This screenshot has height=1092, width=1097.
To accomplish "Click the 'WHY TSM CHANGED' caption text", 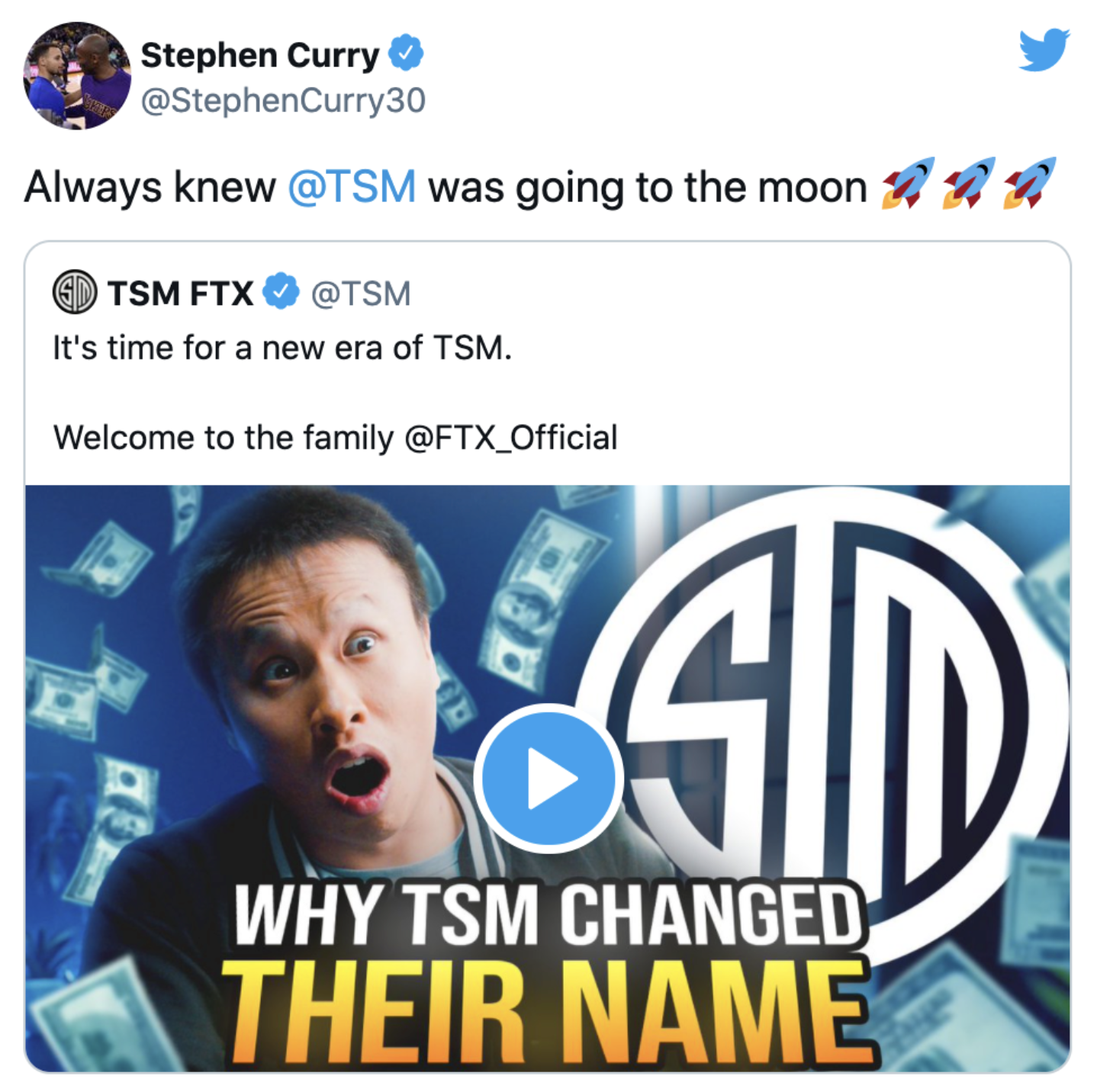I will click(548, 914).
